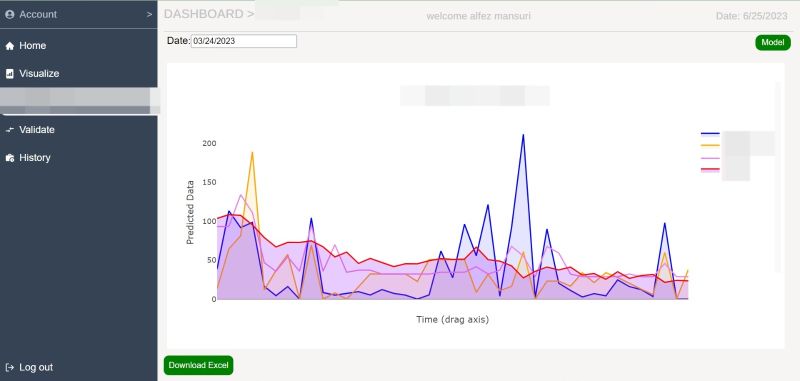Viewport: 800px width, 381px height.
Task: Open the History sidebar entry
Action: coord(79,158)
